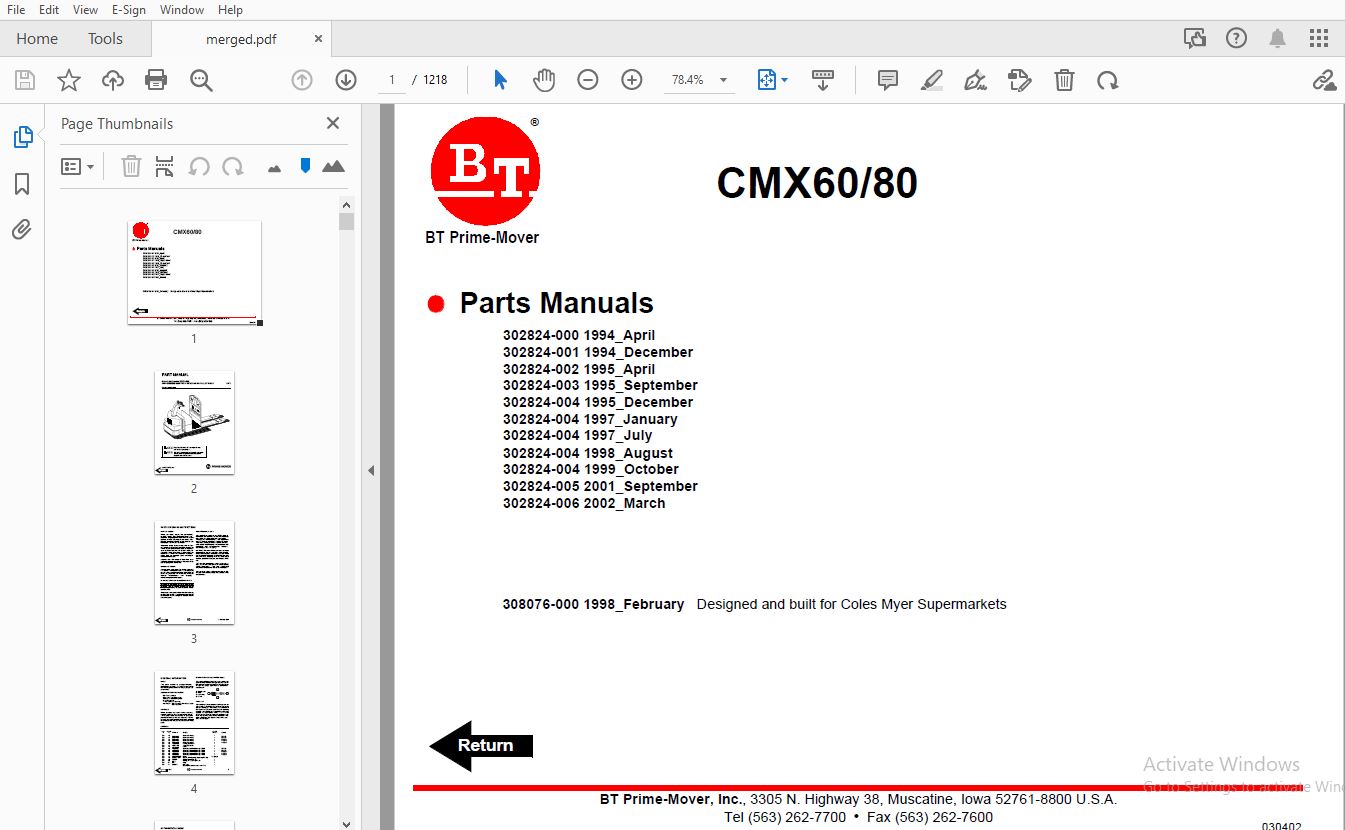Image resolution: width=1345 pixels, height=830 pixels.
Task: Open the Edit menu
Action: point(49,9)
